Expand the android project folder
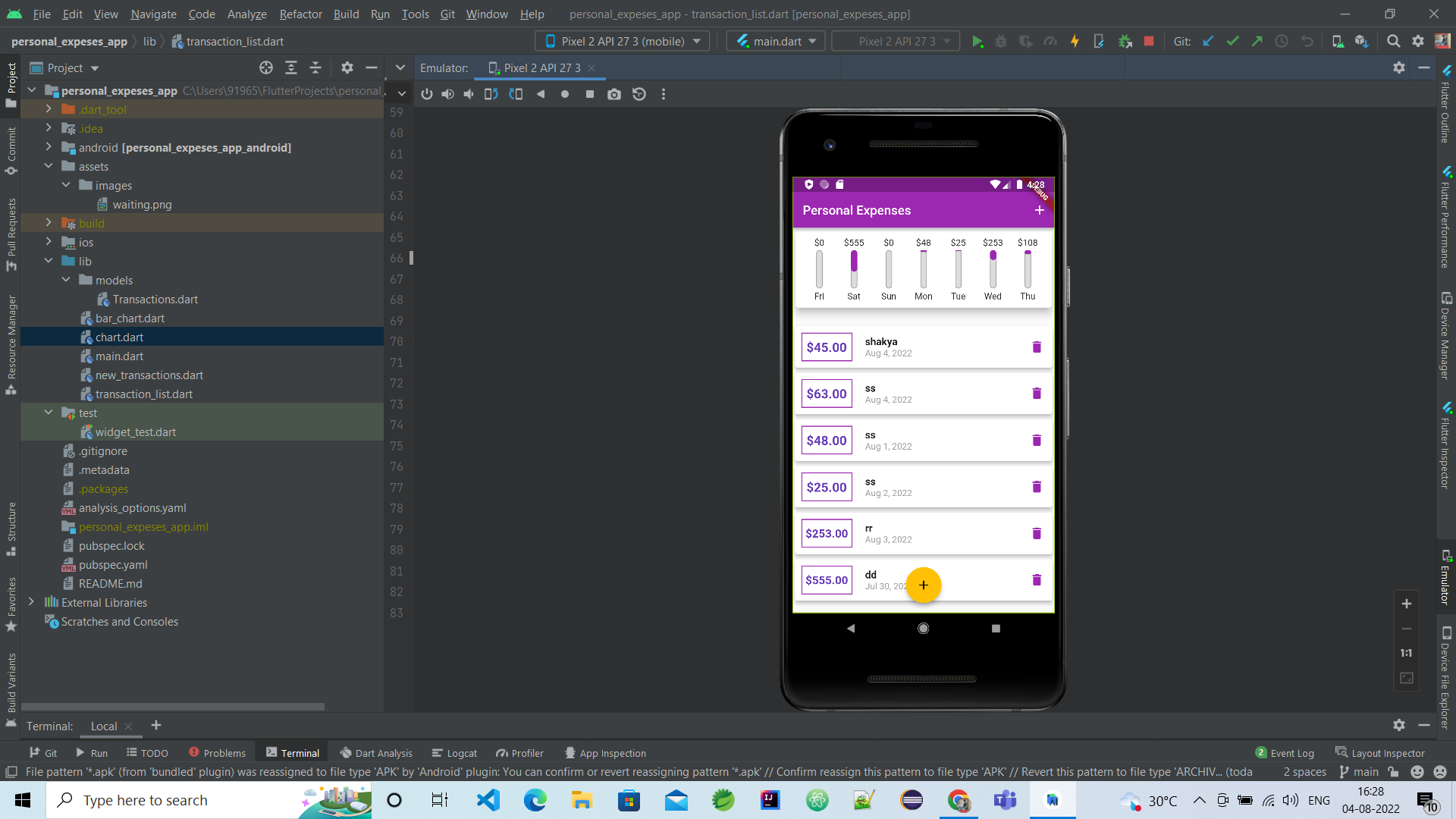The width and height of the screenshot is (1456, 819). (x=49, y=147)
